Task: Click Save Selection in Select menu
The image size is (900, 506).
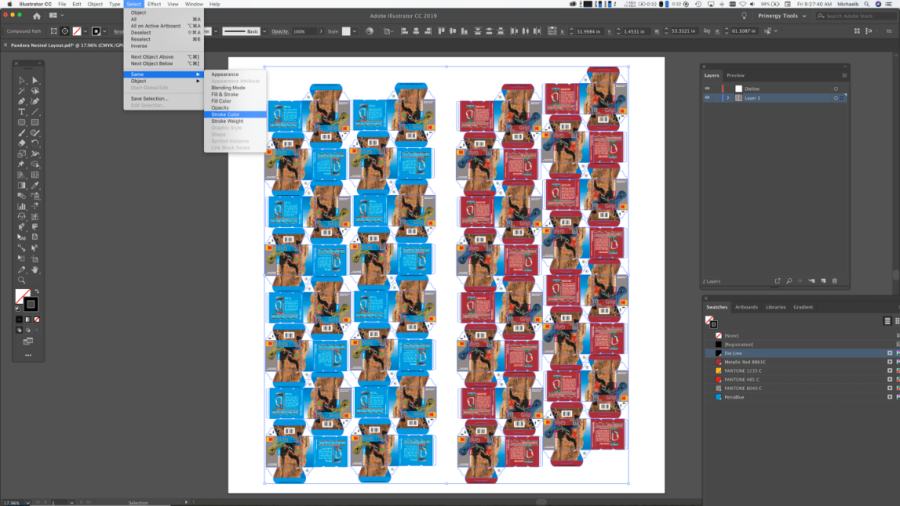Action: pos(150,98)
